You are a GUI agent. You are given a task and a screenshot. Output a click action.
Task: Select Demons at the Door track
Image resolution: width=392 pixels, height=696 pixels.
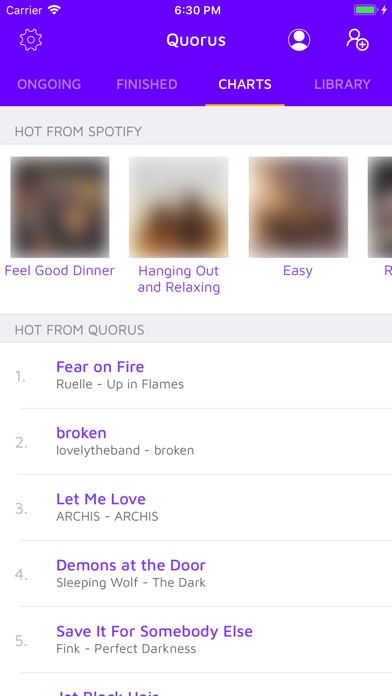[196, 574]
